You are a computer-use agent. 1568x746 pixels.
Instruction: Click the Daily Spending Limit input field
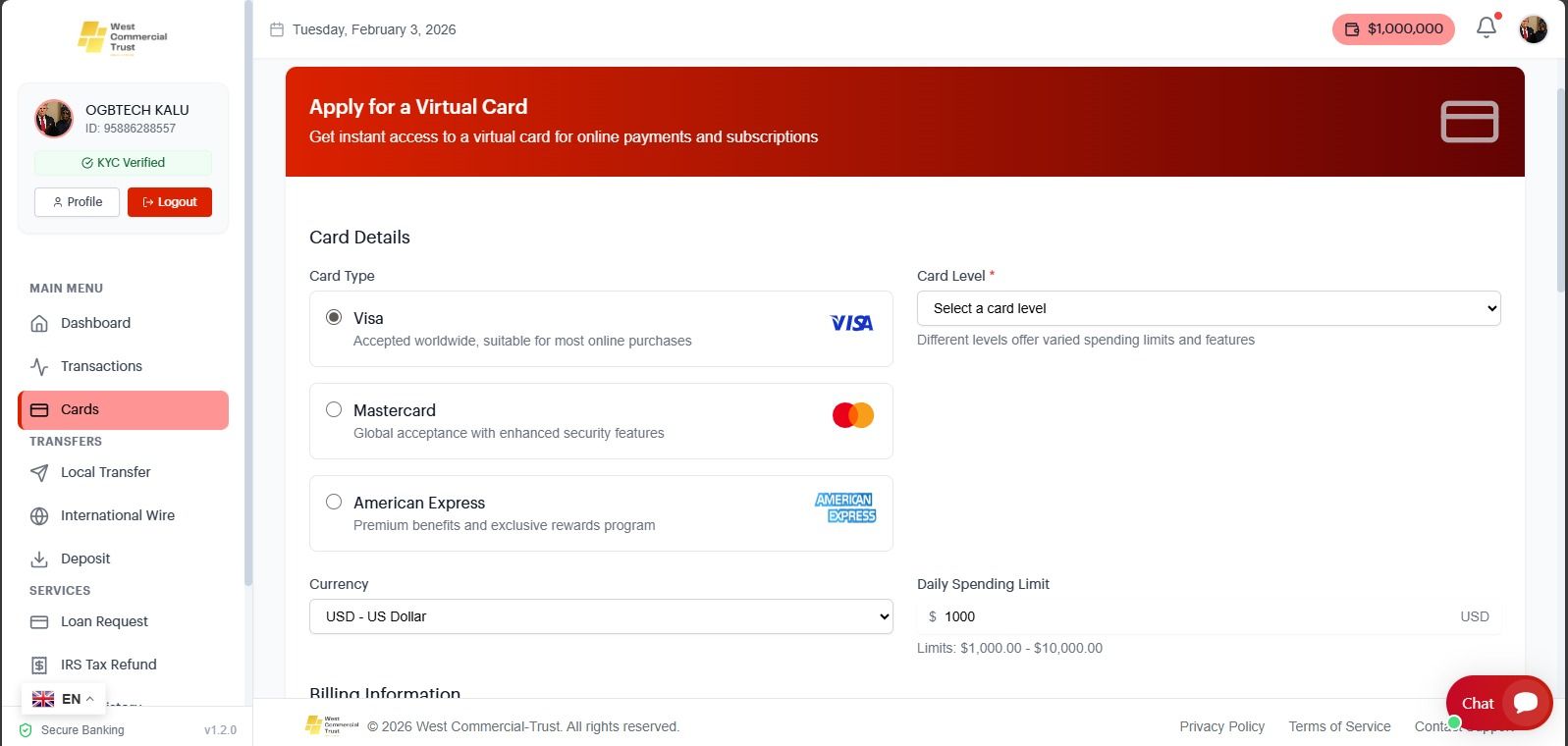[x=1209, y=616]
